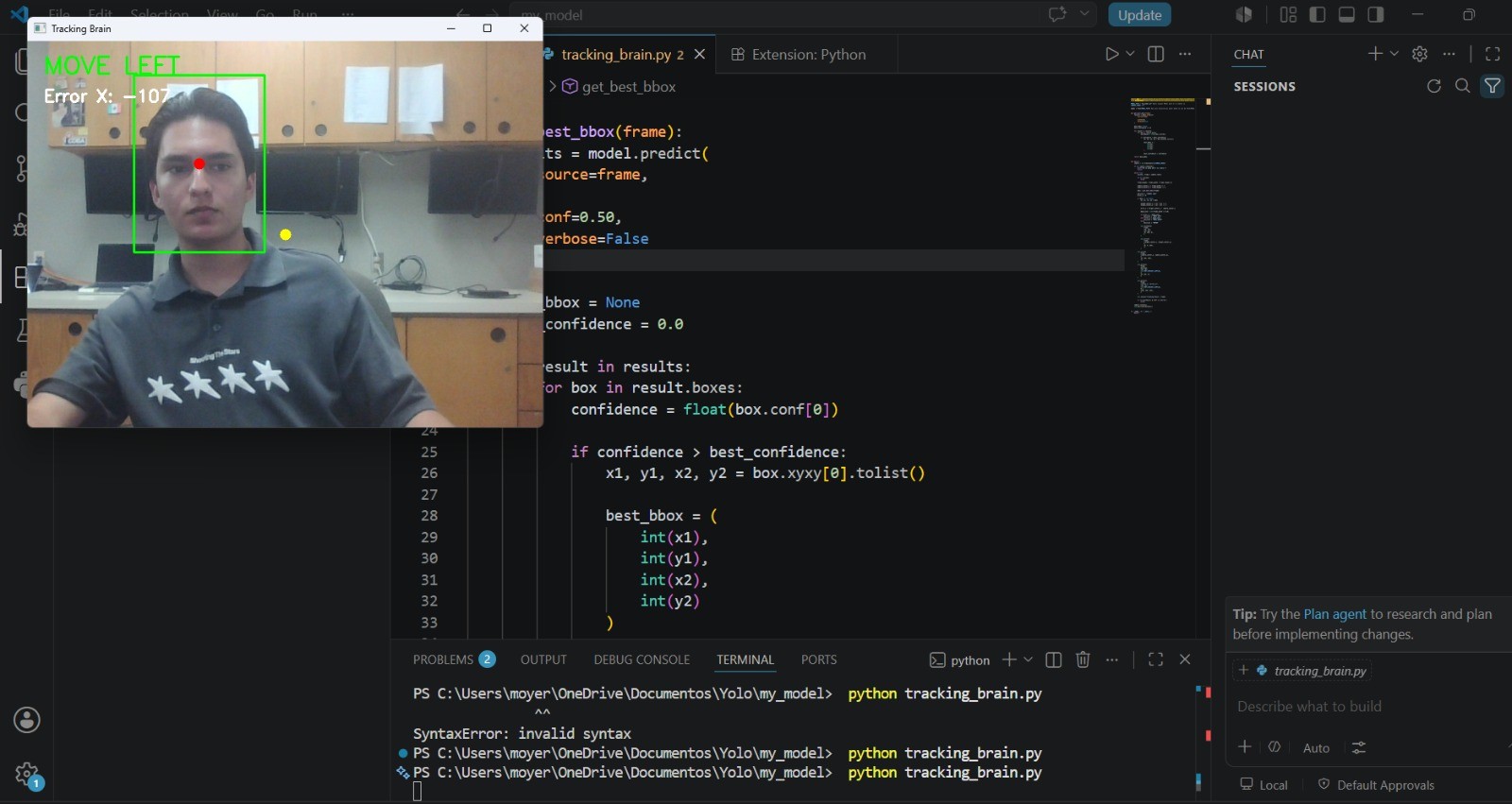Split the terminal pane
This screenshot has width=1512, height=804.
(1054, 659)
